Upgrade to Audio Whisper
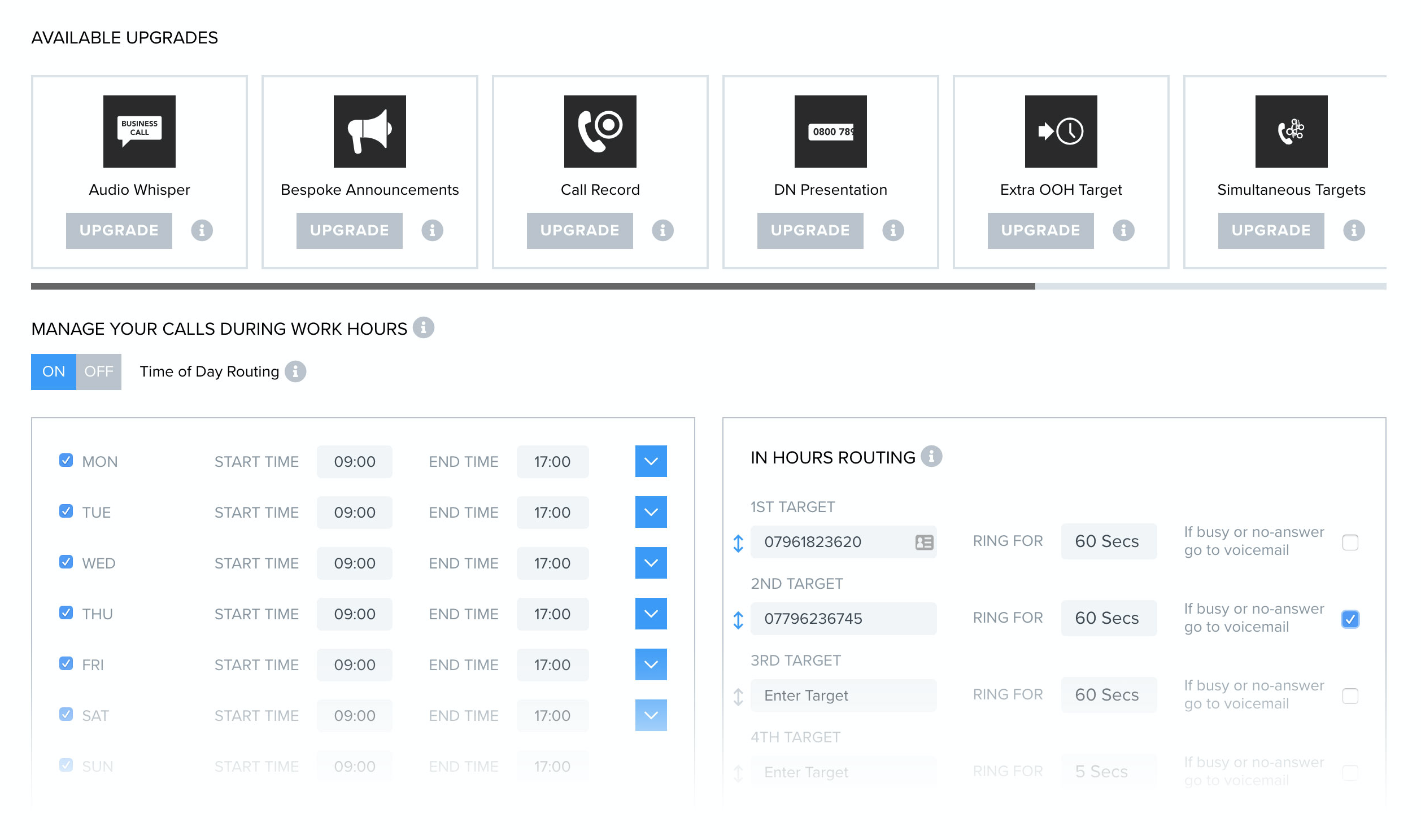 point(119,231)
